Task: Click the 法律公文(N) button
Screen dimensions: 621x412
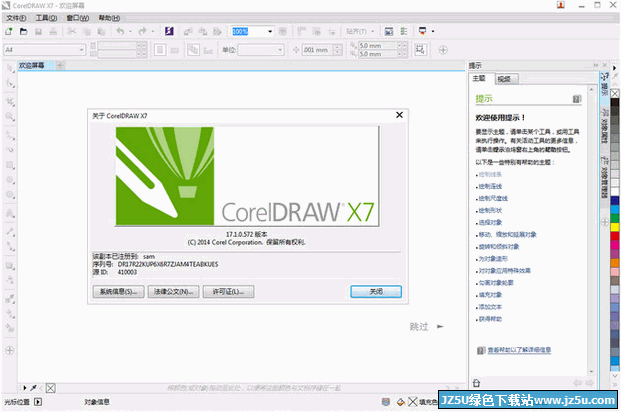Action: (x=173, y=292)
